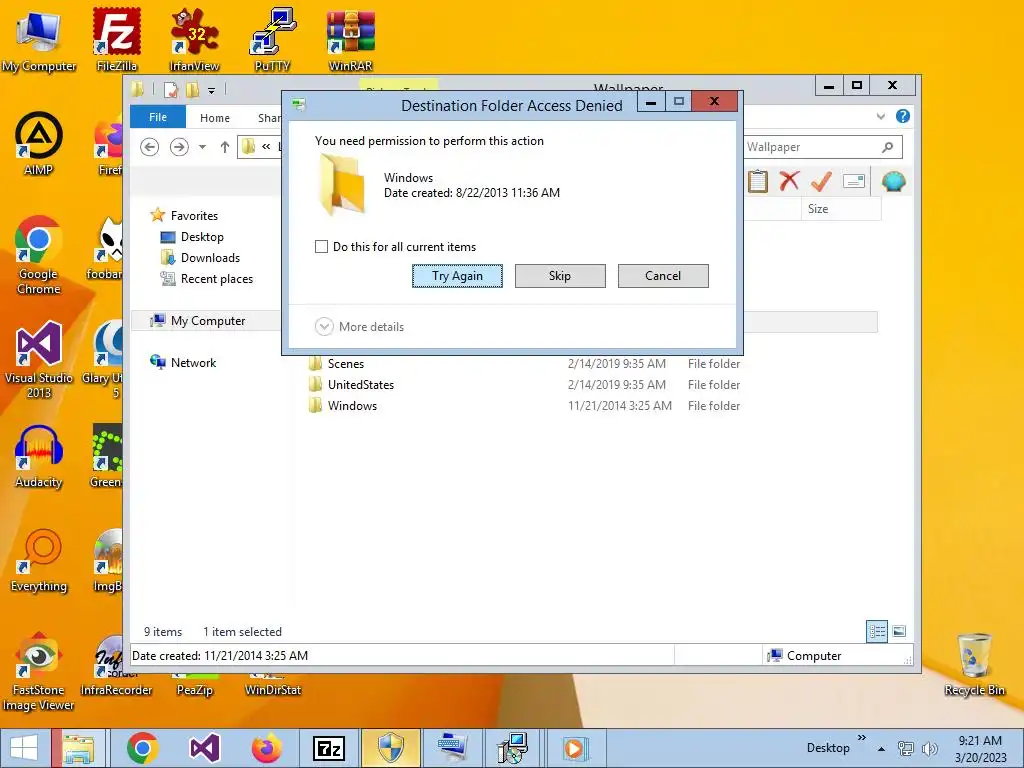The width and height of the screenshot is (1024, 768).
Task: Open the My Computer desktop icon
Action: 39,40
